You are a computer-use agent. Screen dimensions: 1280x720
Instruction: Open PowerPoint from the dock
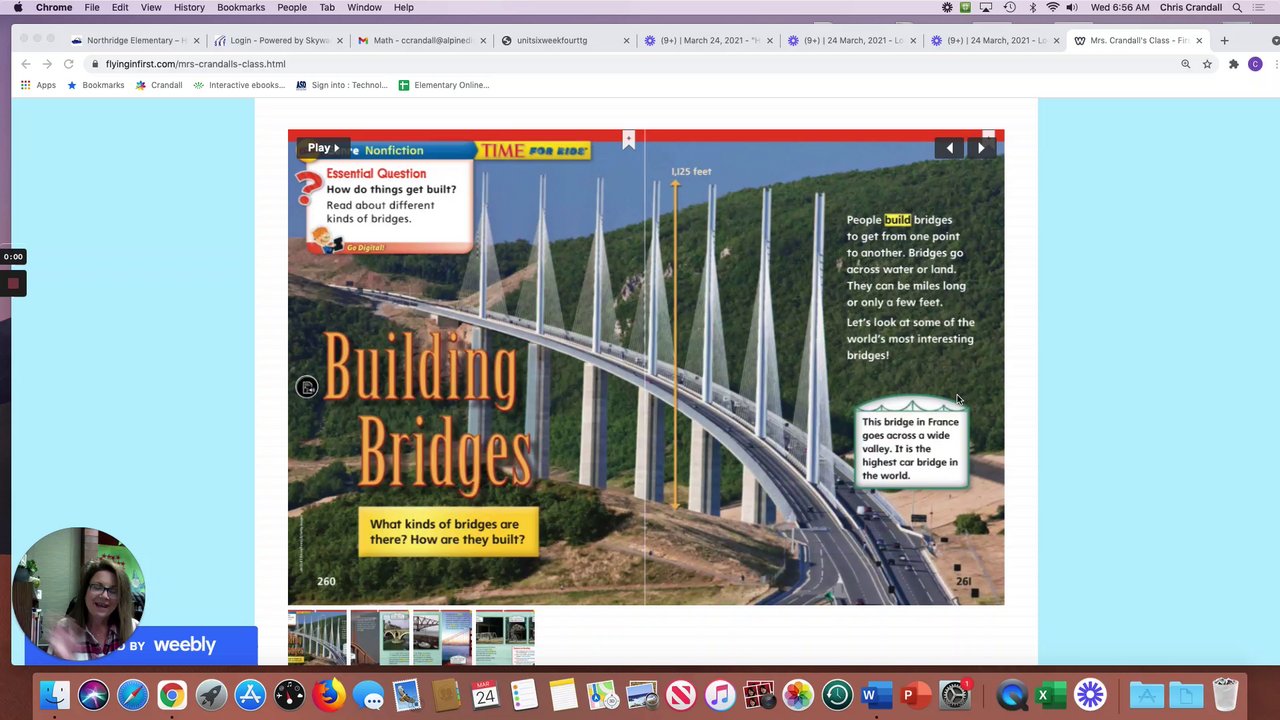click(x=915, y=694)
